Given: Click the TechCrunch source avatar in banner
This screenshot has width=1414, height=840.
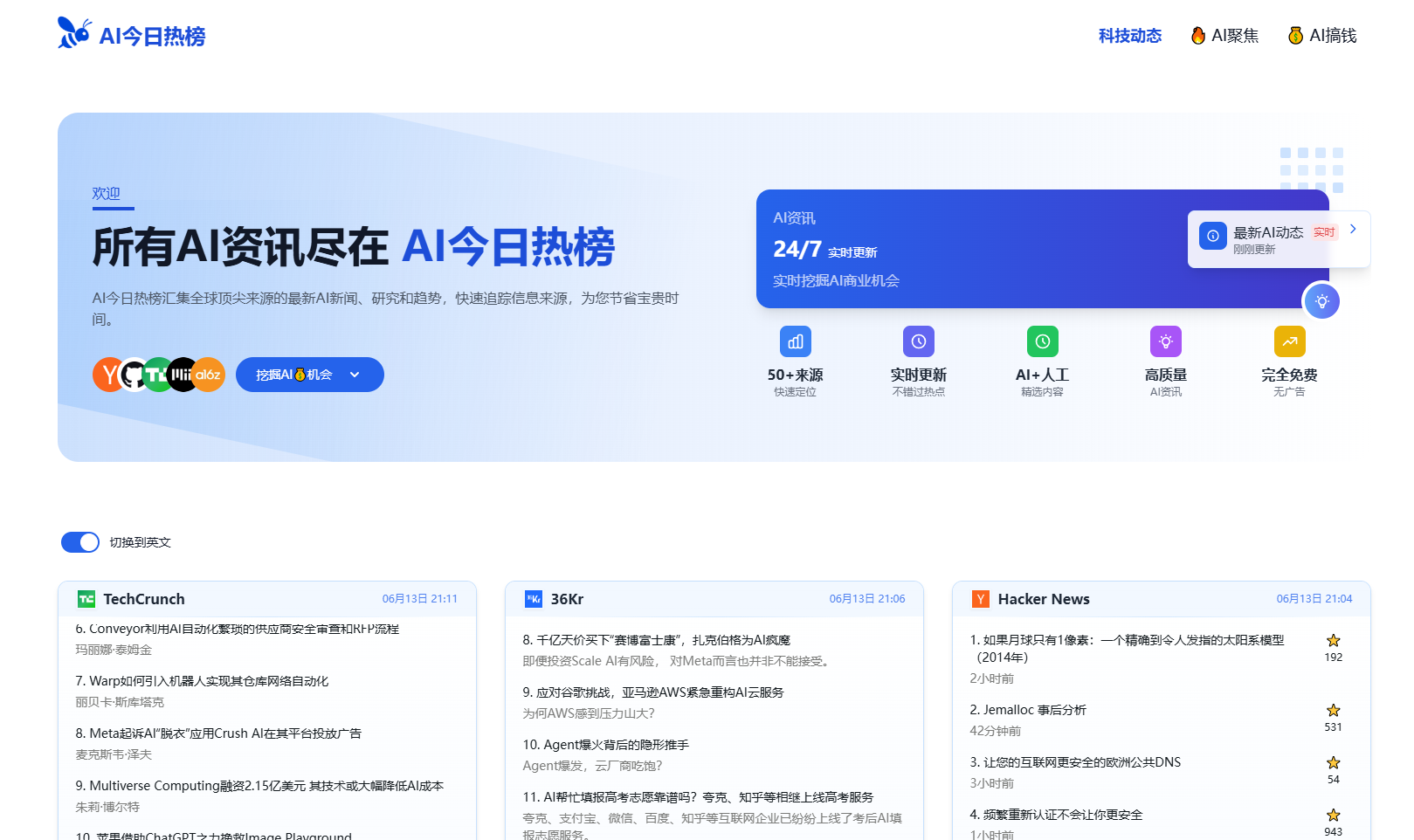Looking at the screenshot, I should tap(158, 375).
